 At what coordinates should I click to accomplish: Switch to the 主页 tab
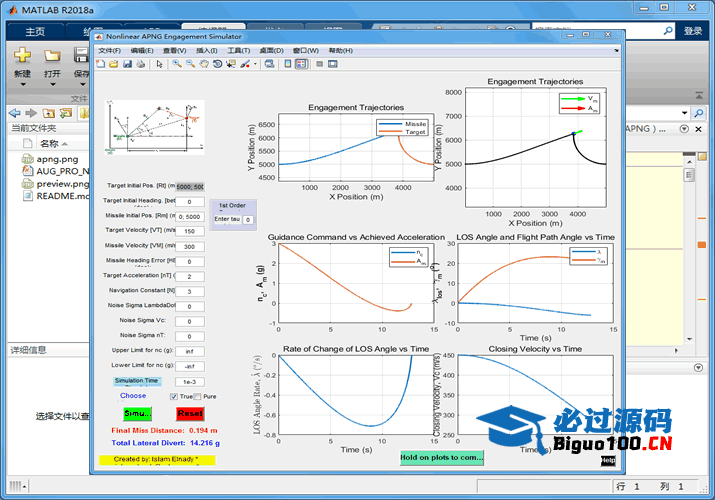[x=34, y=31]
